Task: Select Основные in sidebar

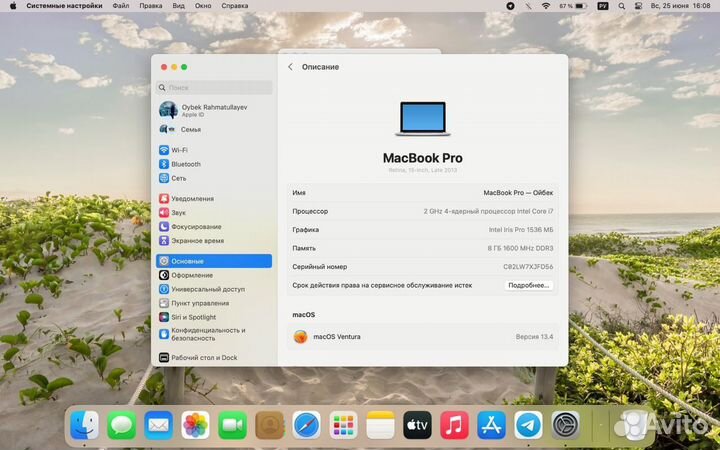Action: point(214,261)
